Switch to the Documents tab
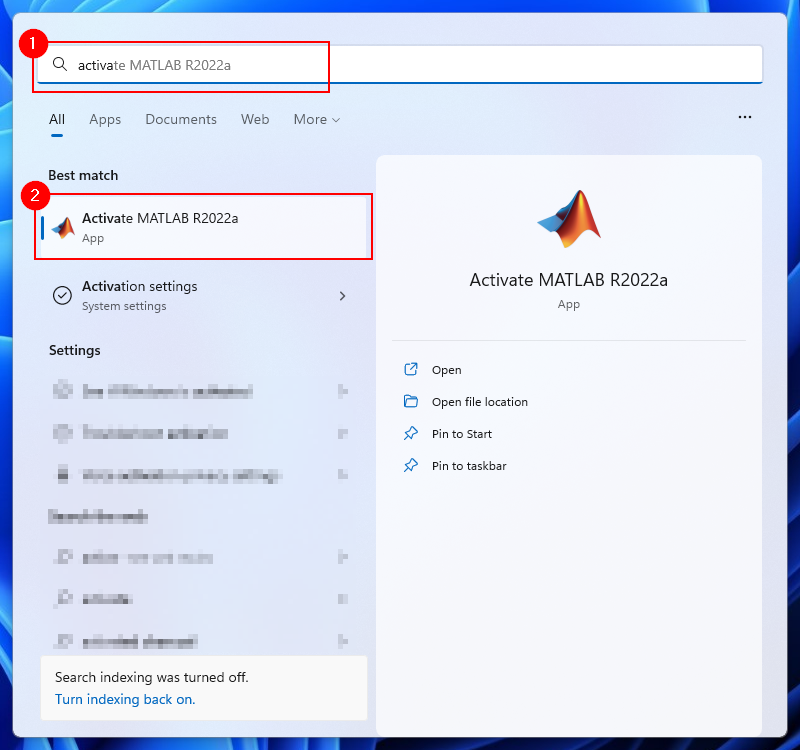 click(181, 119)
